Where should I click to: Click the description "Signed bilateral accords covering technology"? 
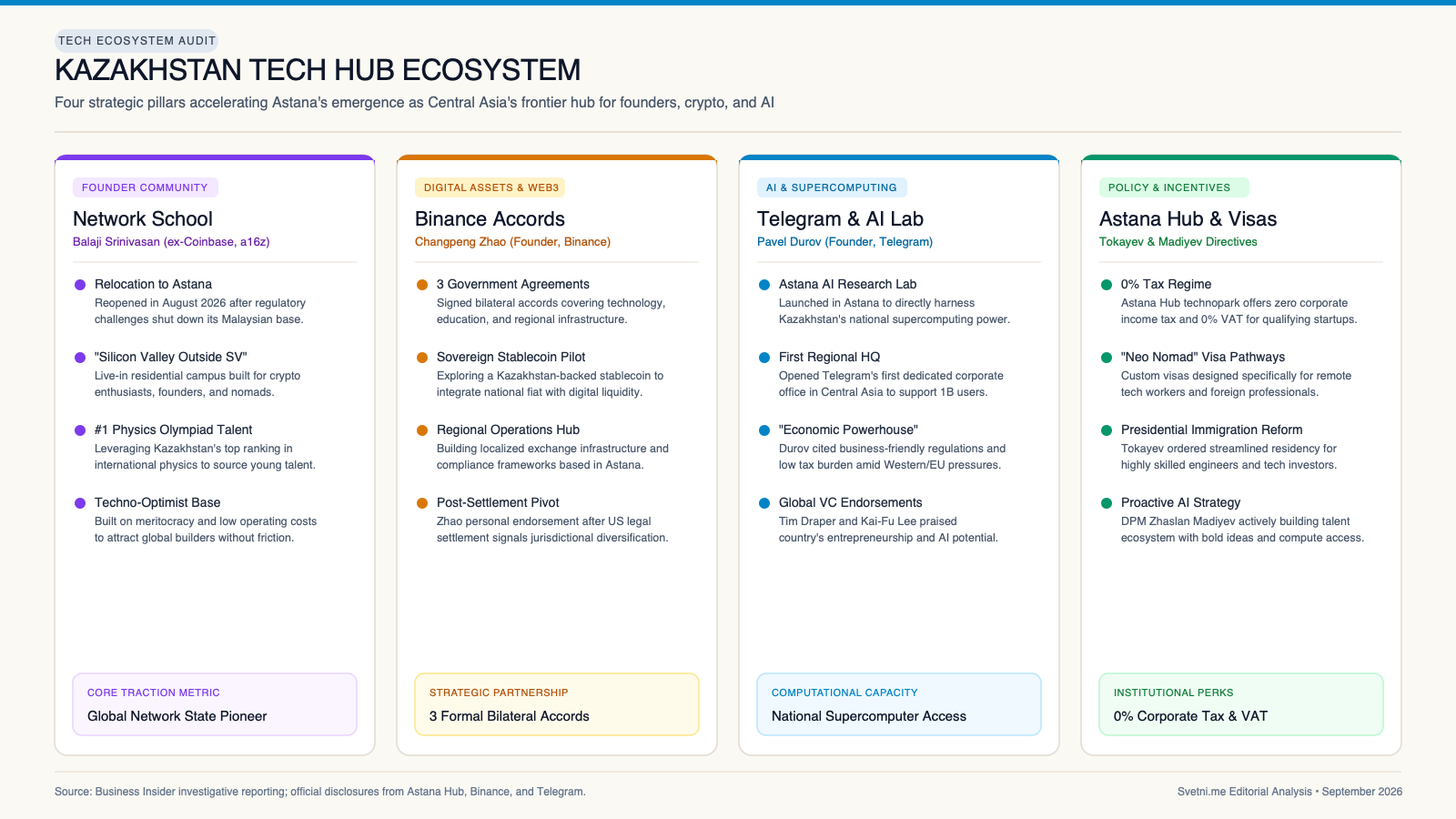click(x=551, y=311)
